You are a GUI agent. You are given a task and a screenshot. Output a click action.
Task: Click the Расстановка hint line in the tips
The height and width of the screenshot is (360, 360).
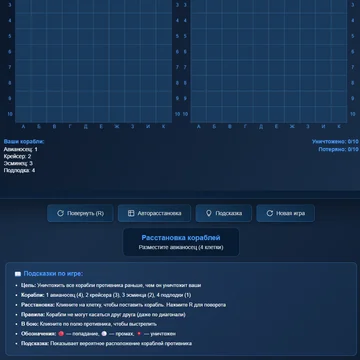point(123,305)
